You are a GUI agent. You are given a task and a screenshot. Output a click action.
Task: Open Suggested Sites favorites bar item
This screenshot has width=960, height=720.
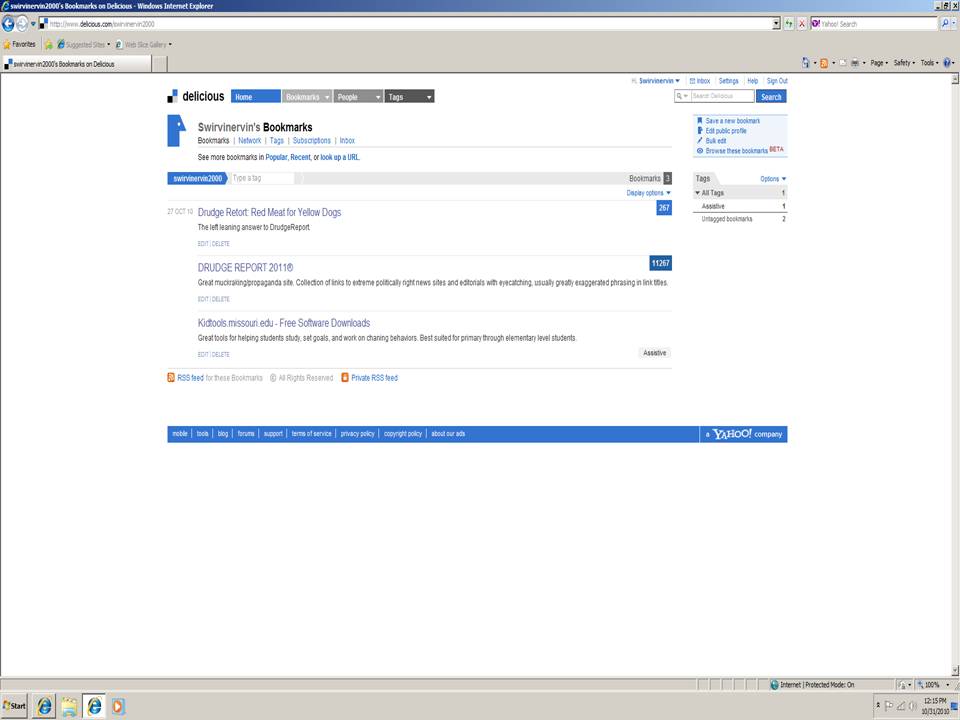84,44
